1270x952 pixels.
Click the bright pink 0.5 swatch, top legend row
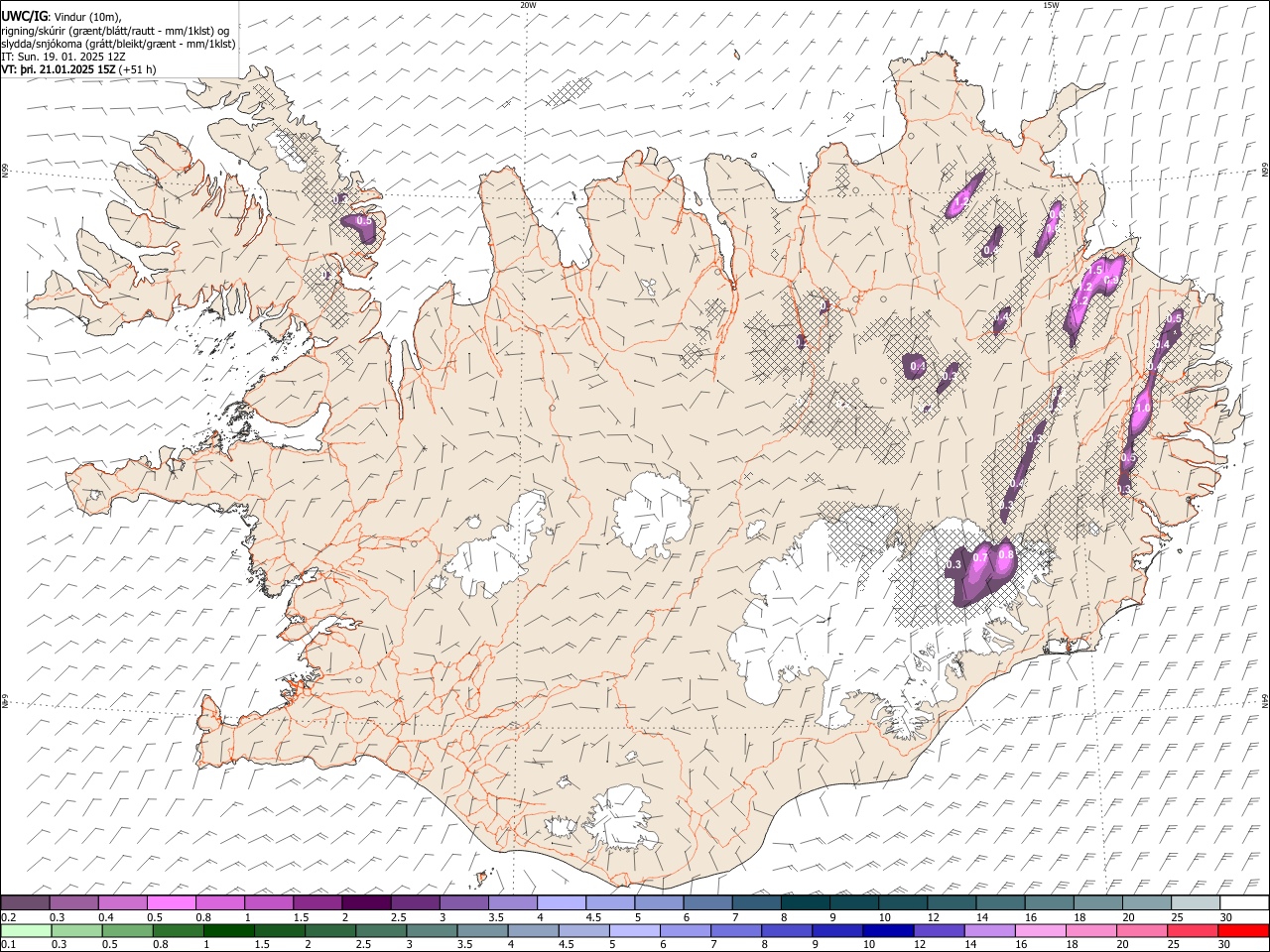pyautogui.click(x=172, y=902)
